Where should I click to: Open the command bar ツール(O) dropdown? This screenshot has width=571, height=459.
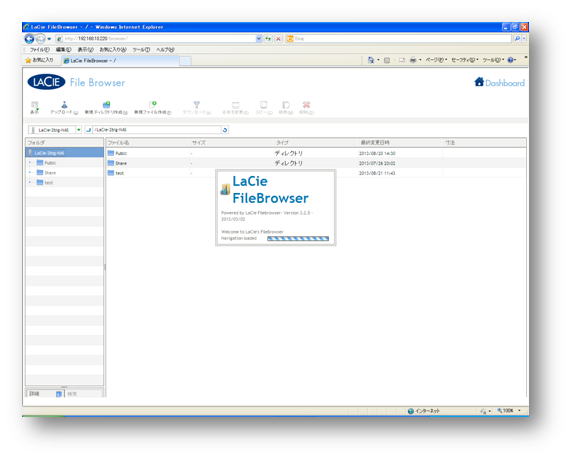493,60
